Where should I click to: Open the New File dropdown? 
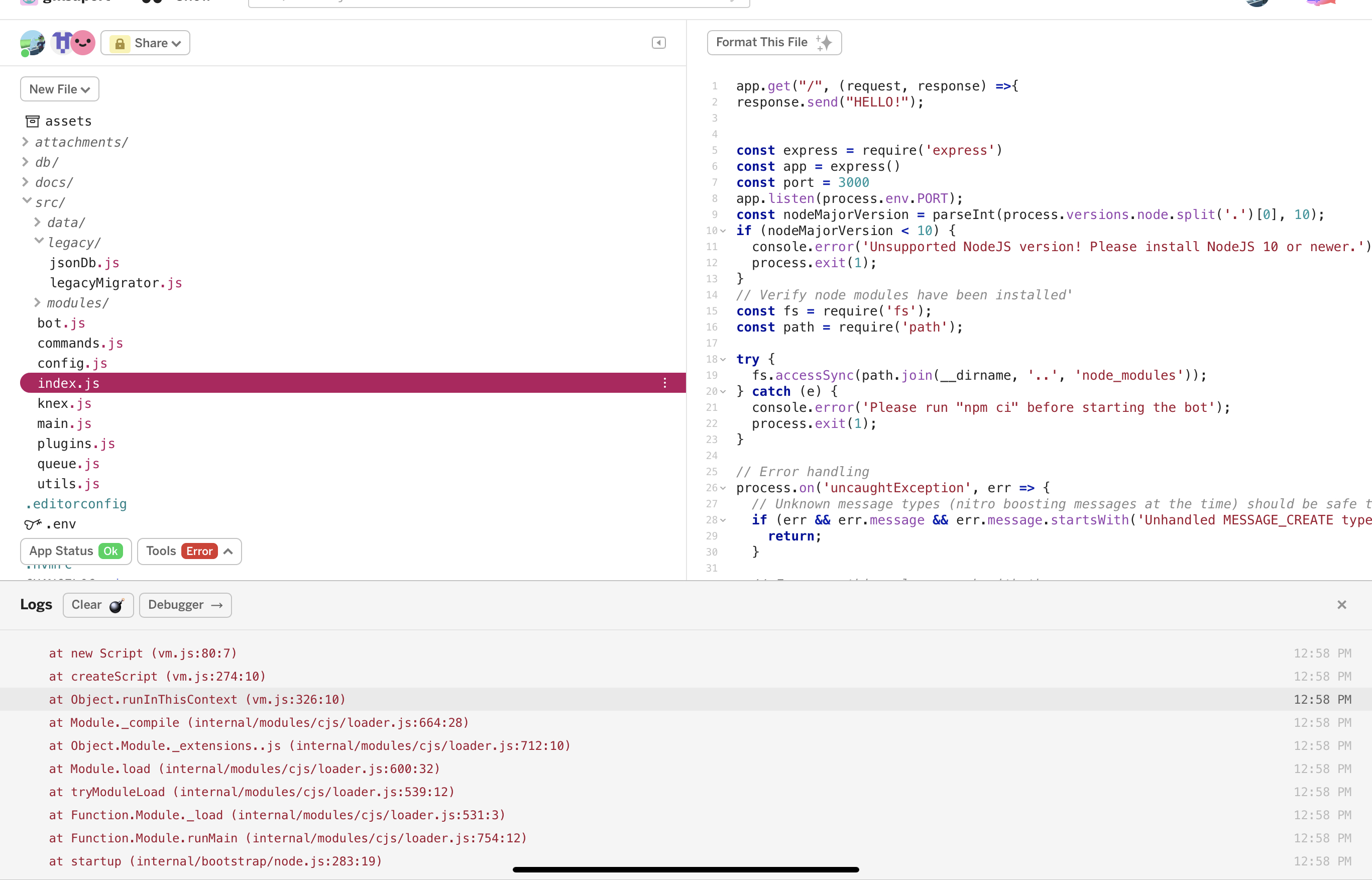coord(59,89)
